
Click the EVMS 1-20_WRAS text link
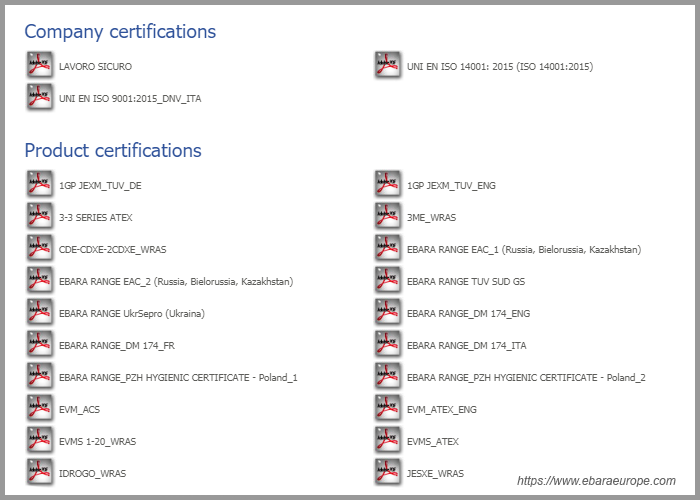pos(97,442)
